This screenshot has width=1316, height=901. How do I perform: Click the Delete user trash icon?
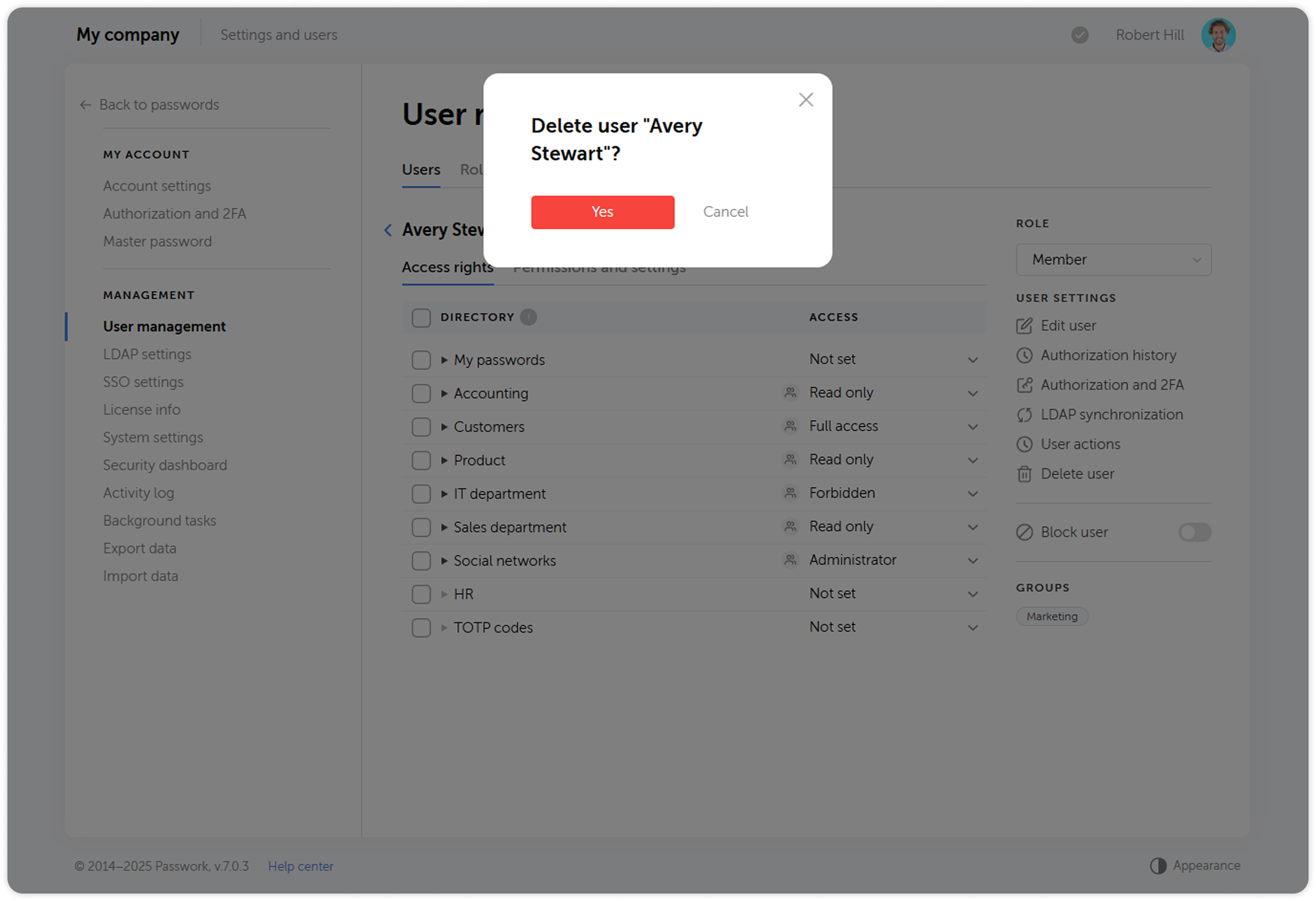pyautogui.click(x=1025, y=474)
